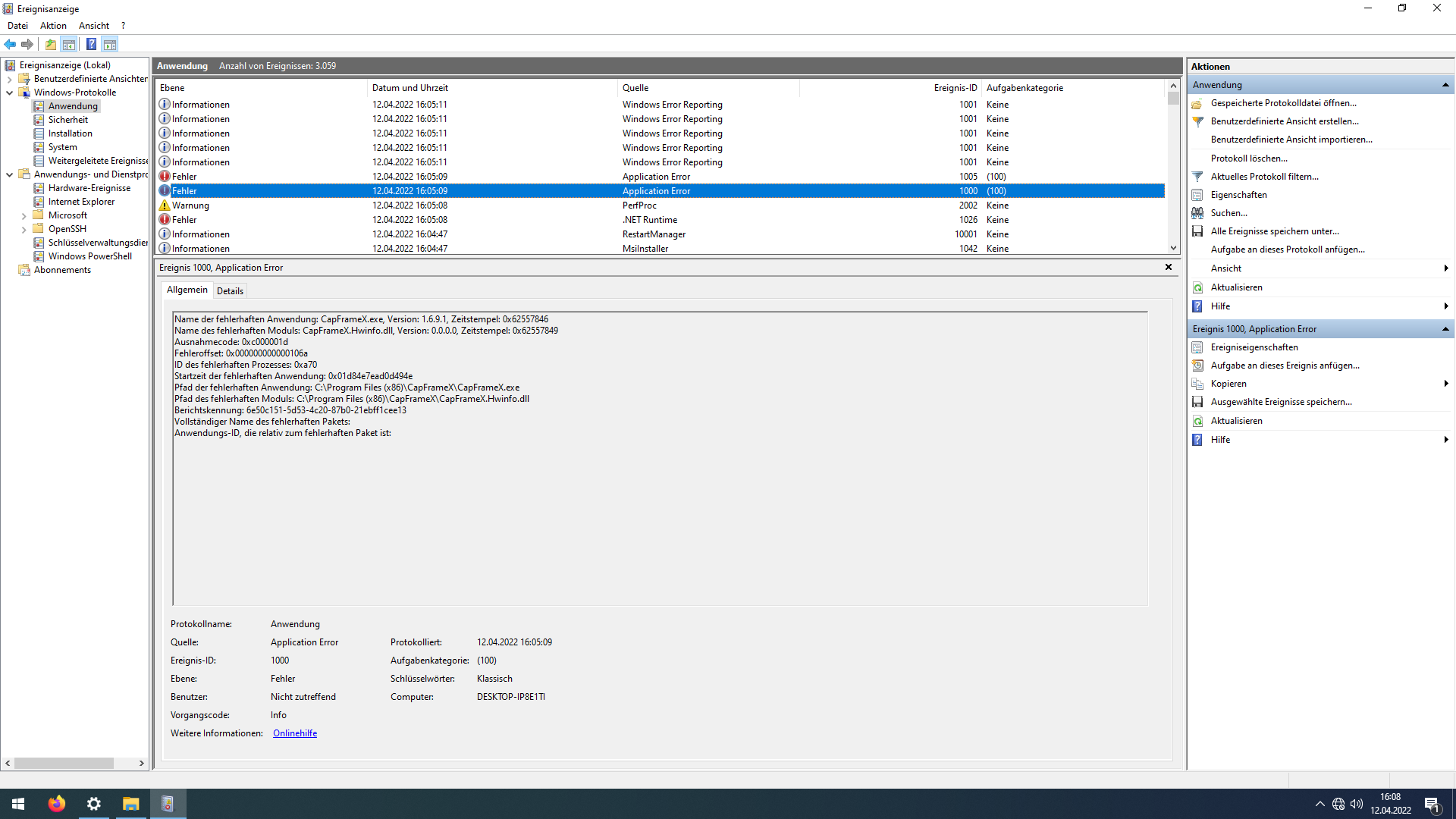Collapse the Windows-Protokolle tree node

[x=9, y=93]
